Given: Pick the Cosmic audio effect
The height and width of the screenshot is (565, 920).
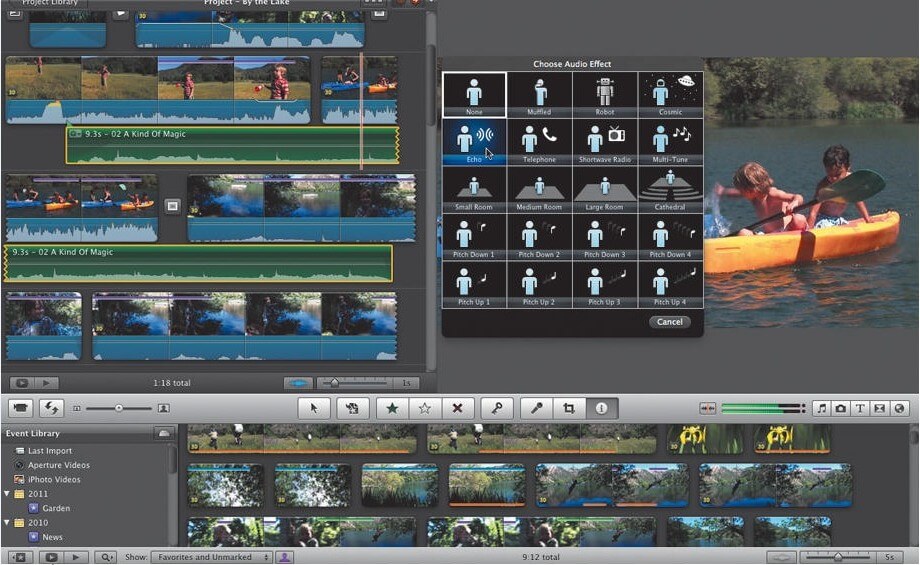Looking at the screenshot, I should (670, 94).
